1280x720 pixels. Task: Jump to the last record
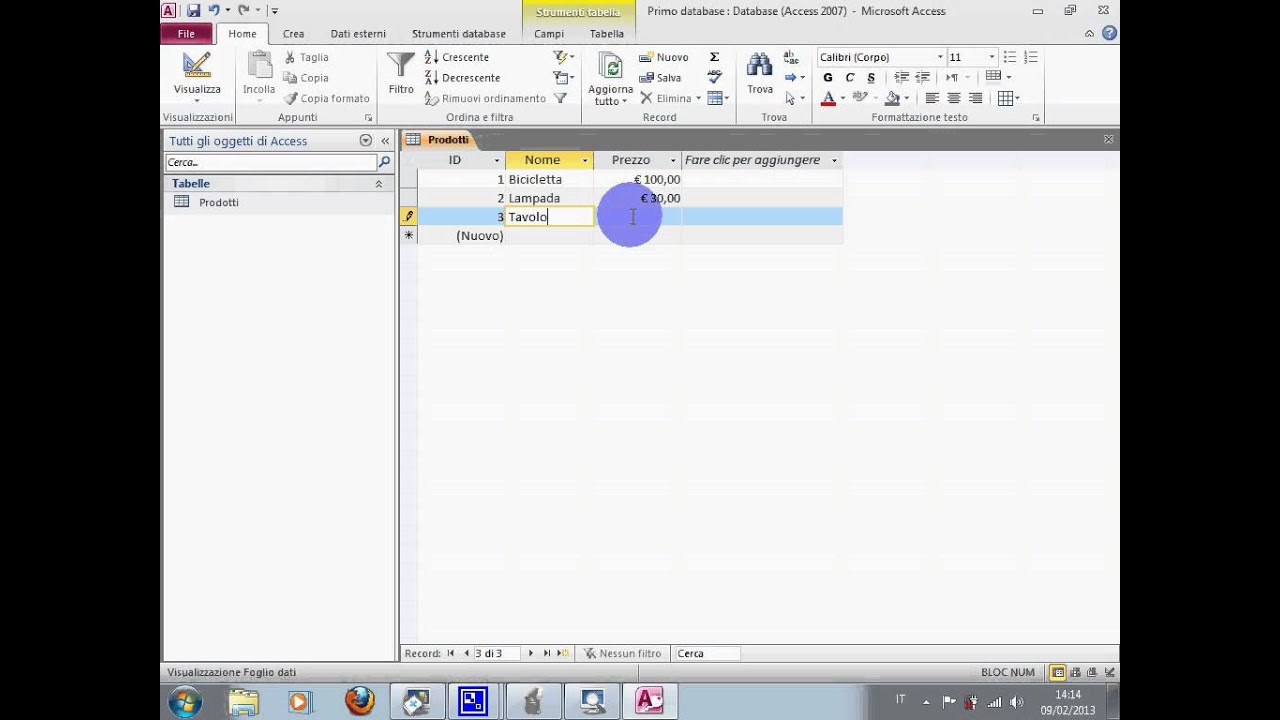pyautogui.click(x=547, y=653)
